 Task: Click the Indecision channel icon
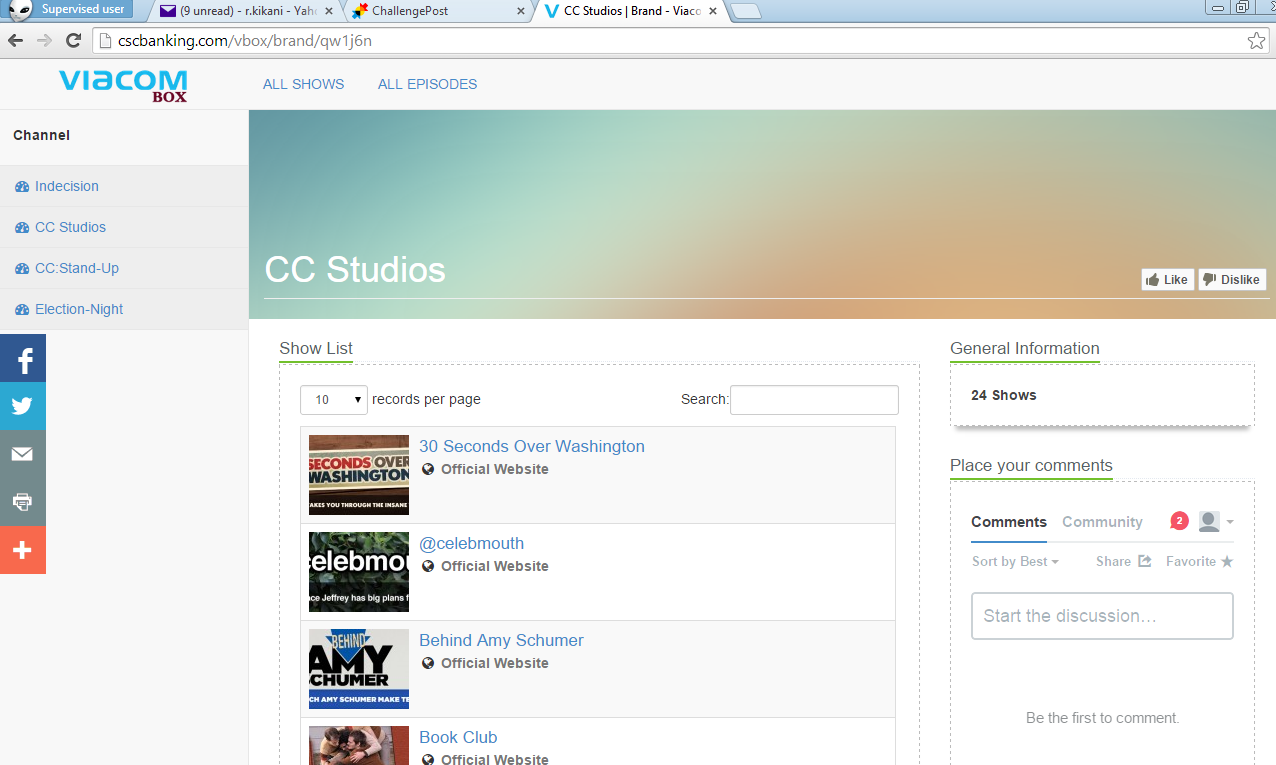[22, 187]
